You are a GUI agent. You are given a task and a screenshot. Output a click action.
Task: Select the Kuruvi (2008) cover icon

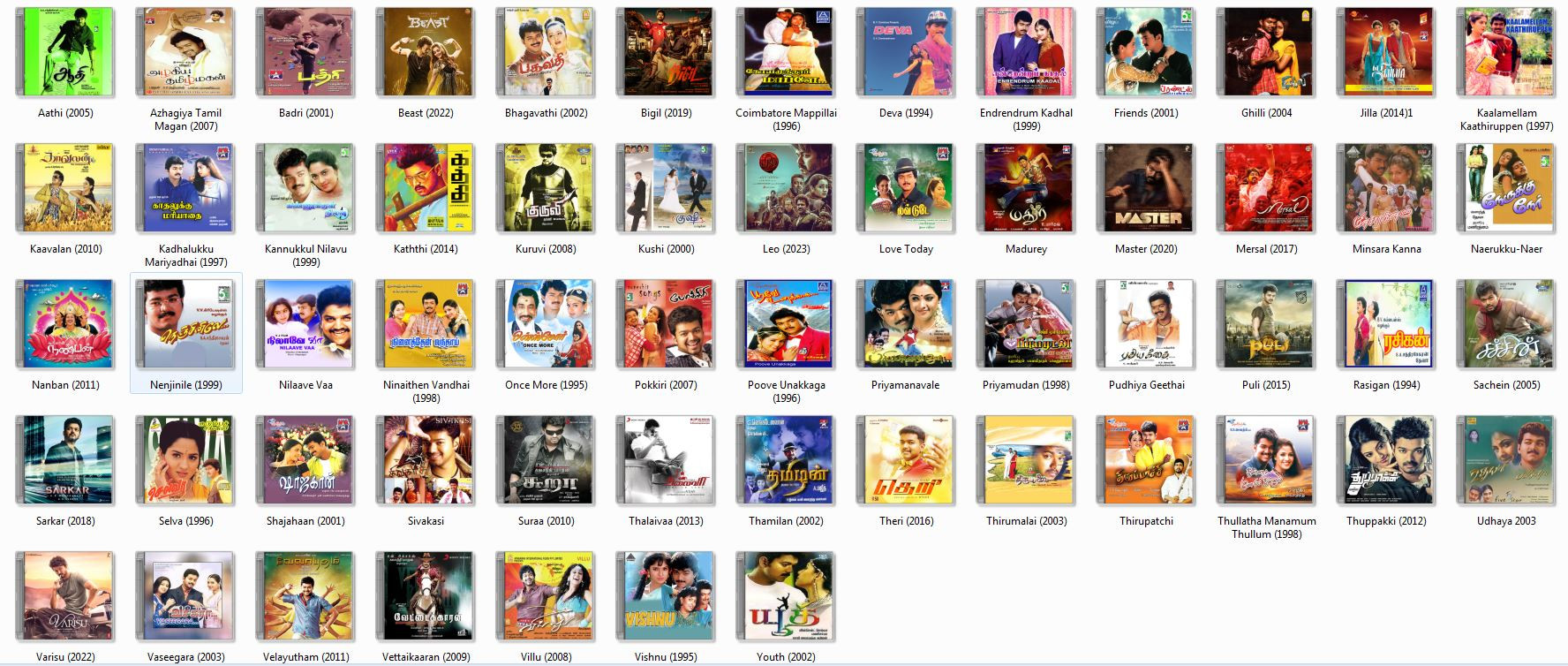(x=546, y=189)
